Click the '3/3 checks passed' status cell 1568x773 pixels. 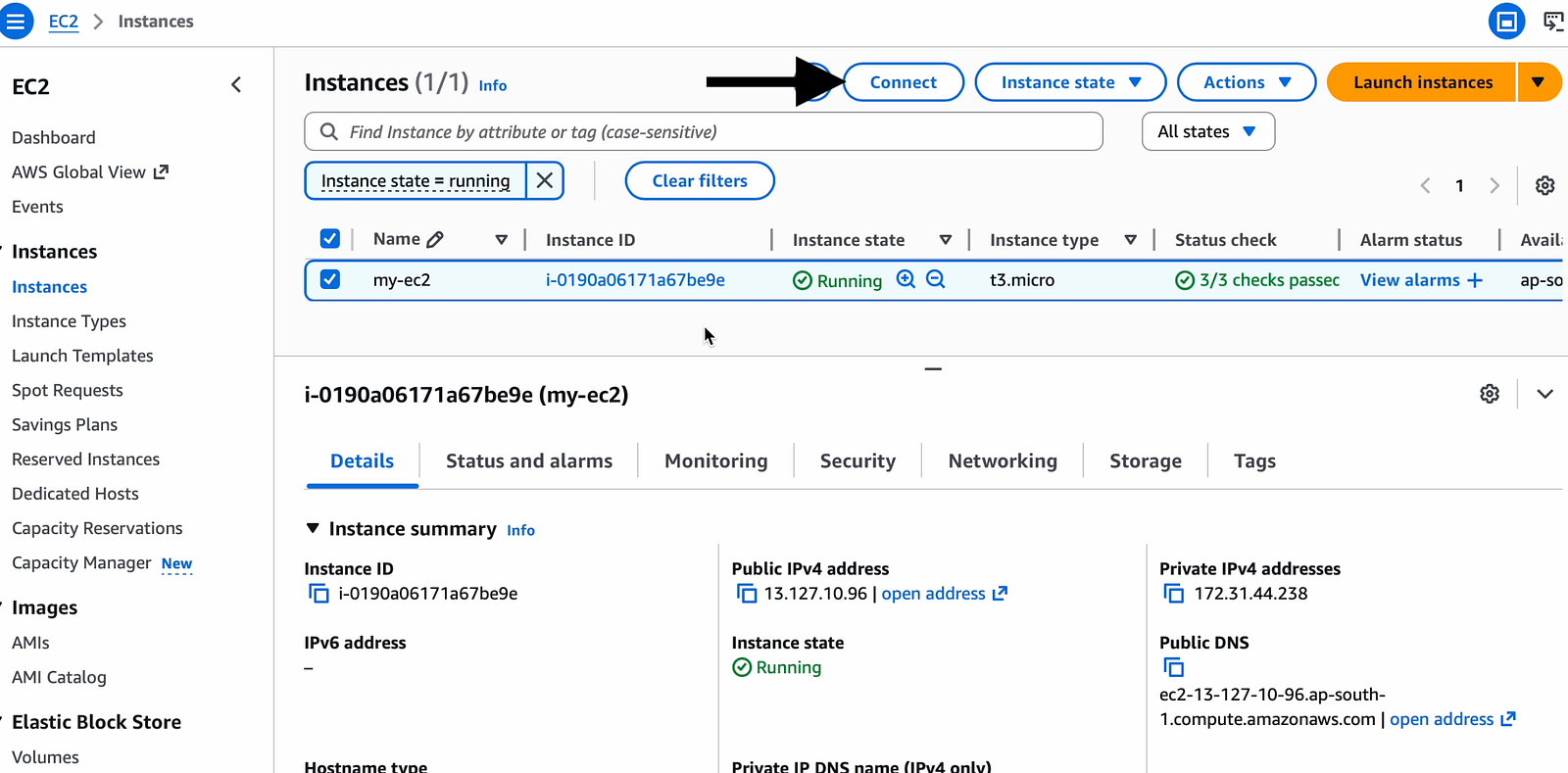pyautogui.click(x=1257, y=280)
